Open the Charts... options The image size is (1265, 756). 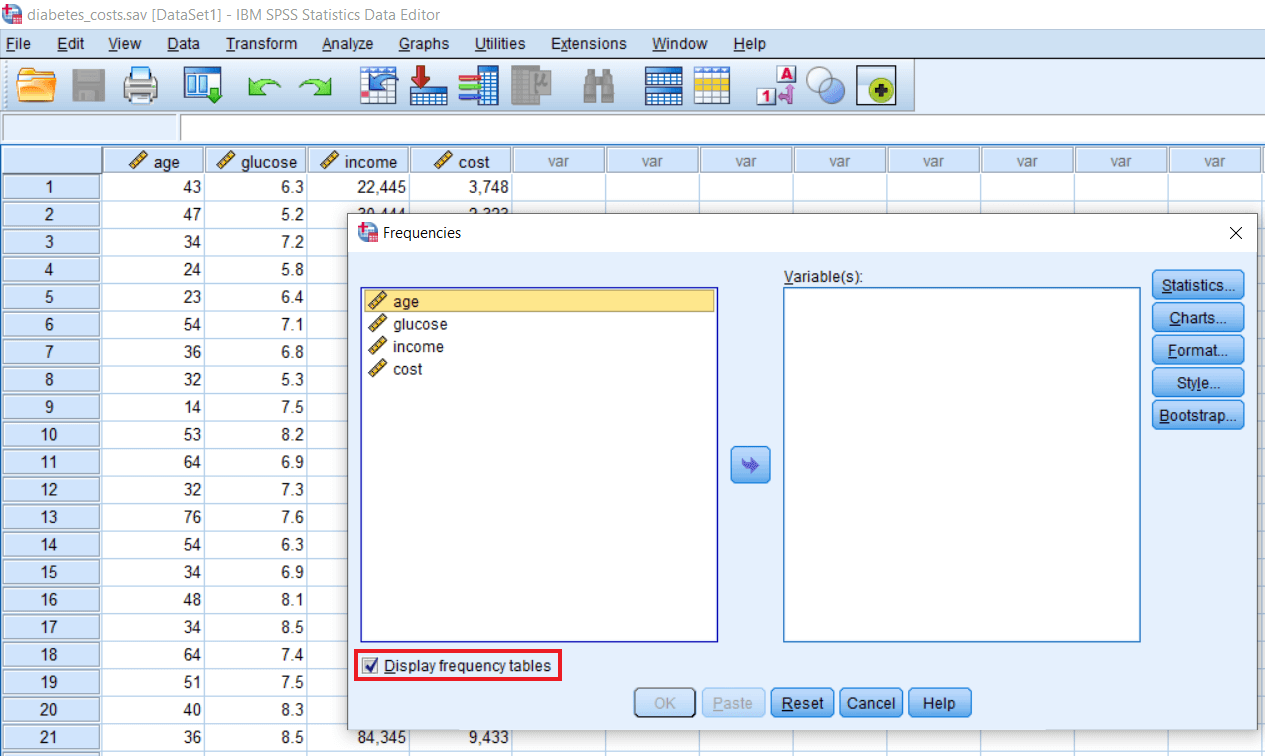pyautogui.click(x=1197, y=318)
